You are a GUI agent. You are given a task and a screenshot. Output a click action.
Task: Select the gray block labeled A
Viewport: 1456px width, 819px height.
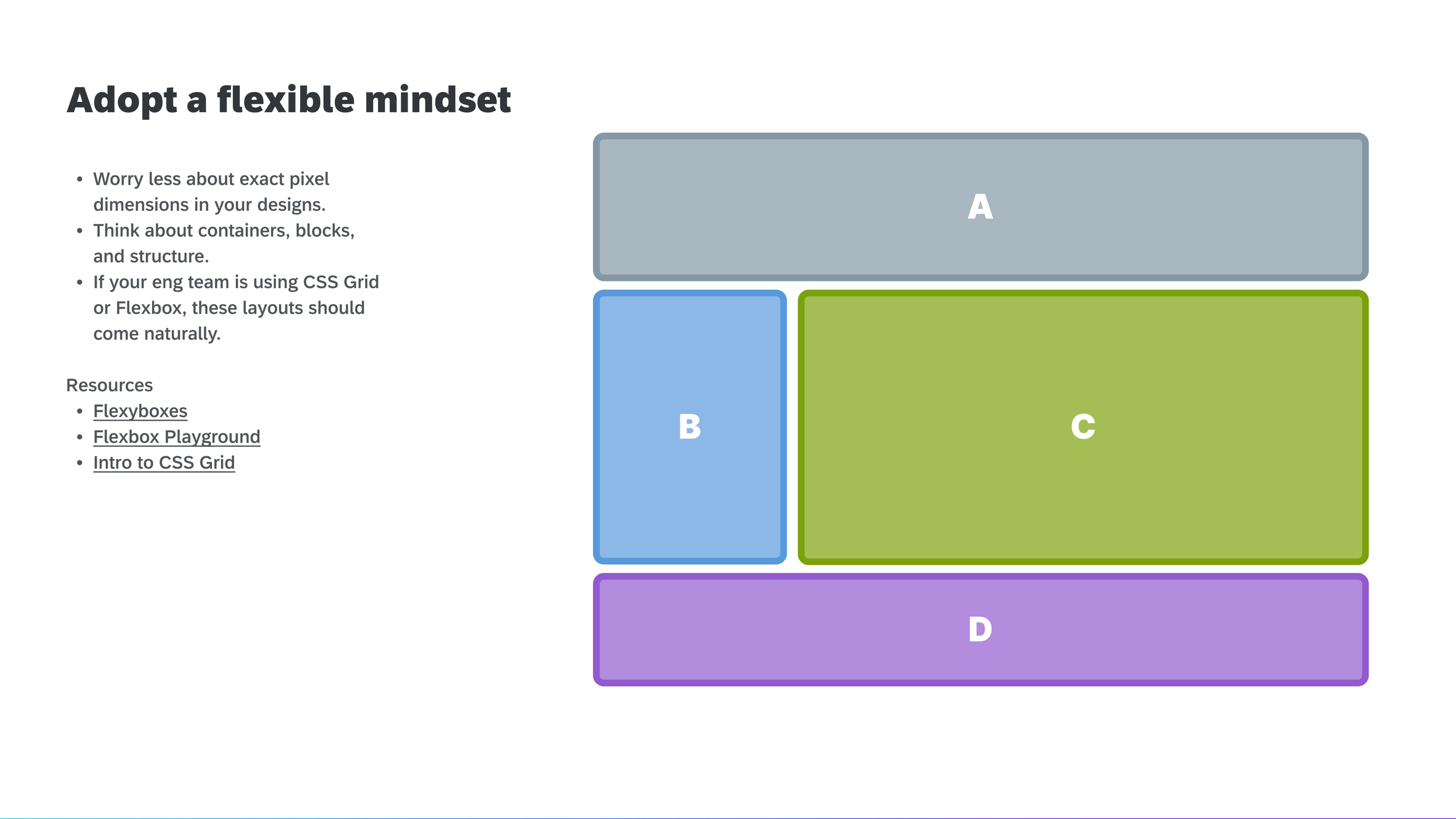[x=981, y=207]
